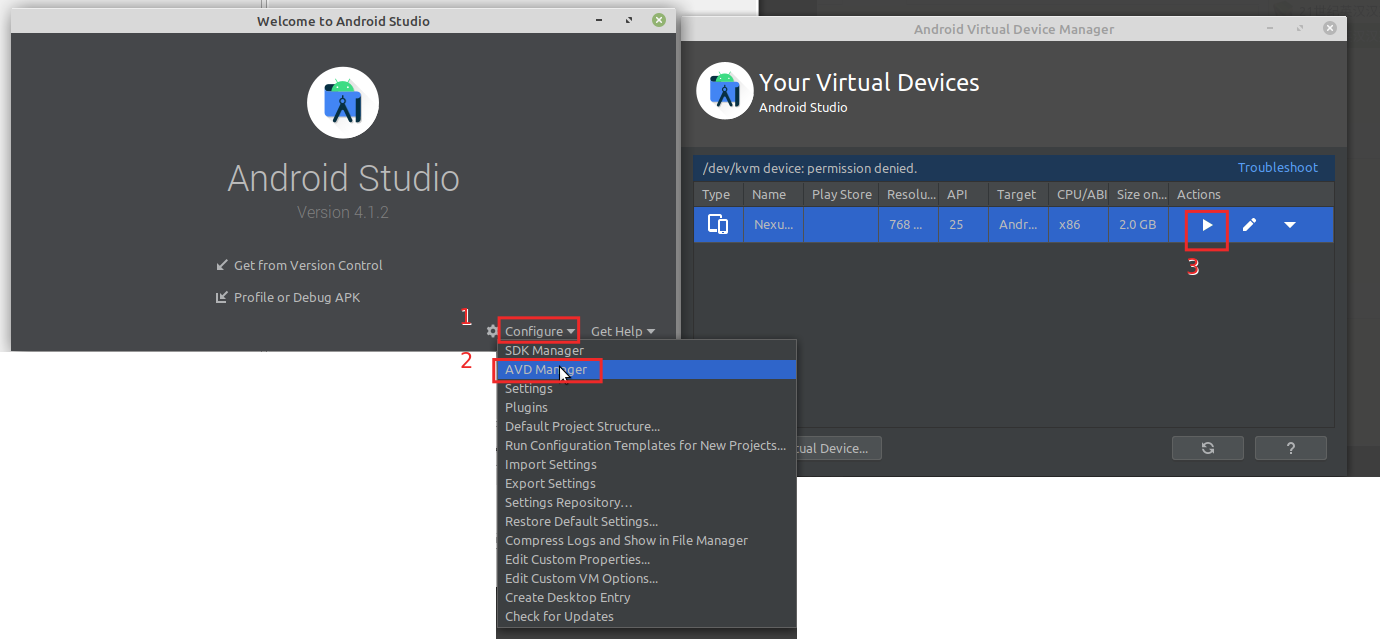The width and height of the screenshot is (1380, 639).
Task: Sort devices by API column header
Action: pyautogui.click(x=964, y=195)
